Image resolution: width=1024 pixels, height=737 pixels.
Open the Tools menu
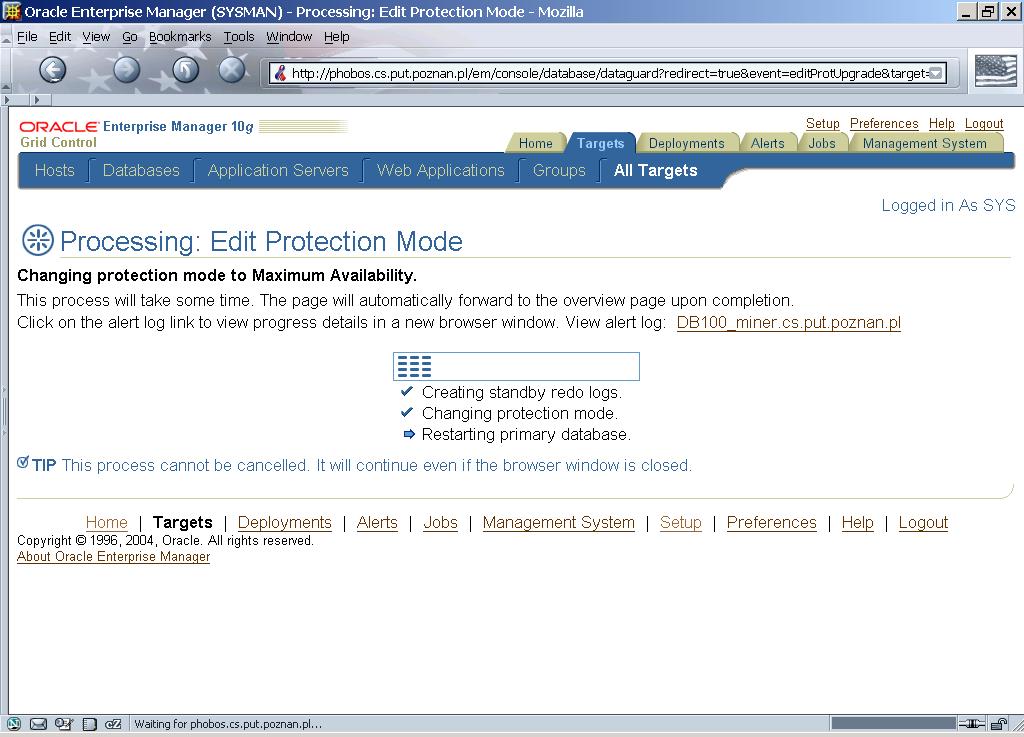(239, 37)
